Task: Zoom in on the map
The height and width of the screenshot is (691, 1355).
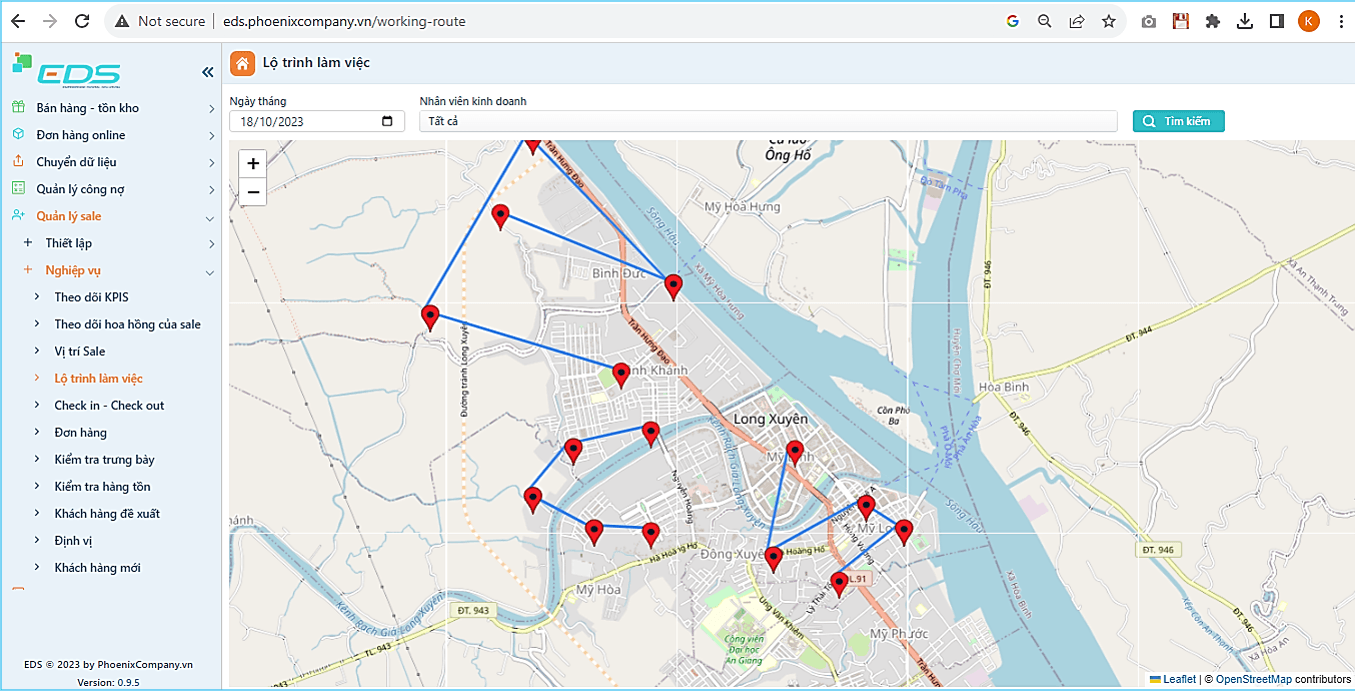Action: tap(253, 164)
